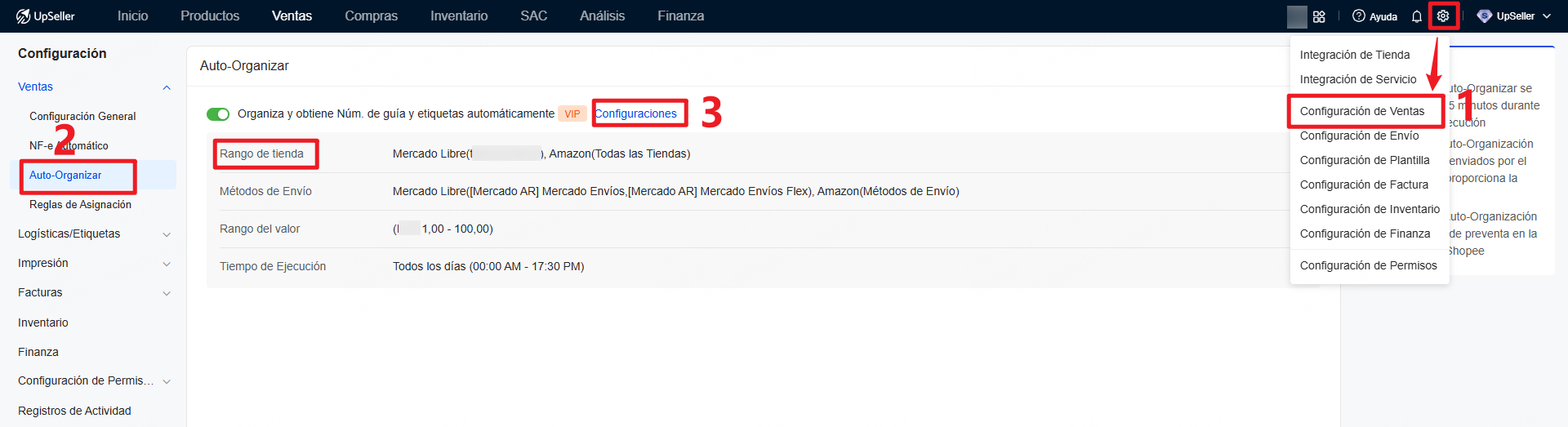Screen dimensions: 1568x427
Task: Click the Configuraciones link
Action: [635, 113]
